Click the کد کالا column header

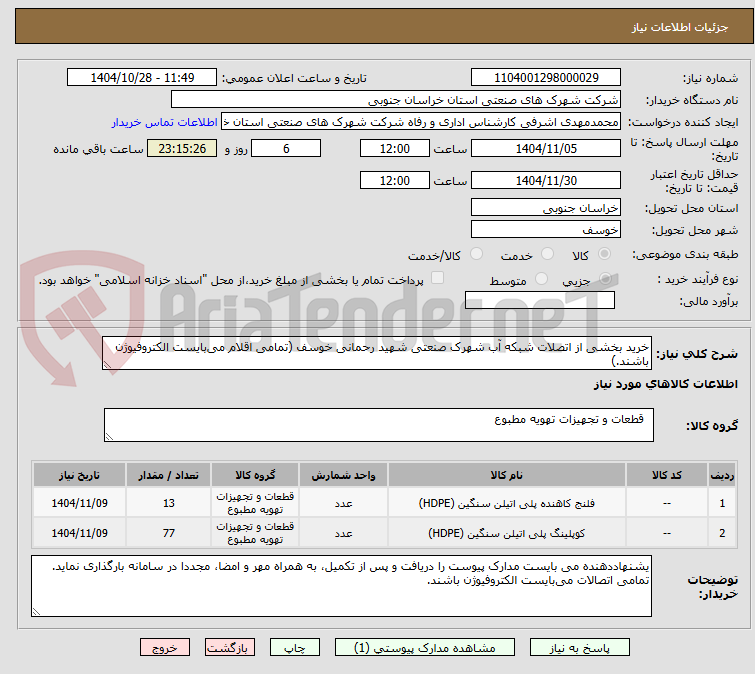tap(666, 475)
